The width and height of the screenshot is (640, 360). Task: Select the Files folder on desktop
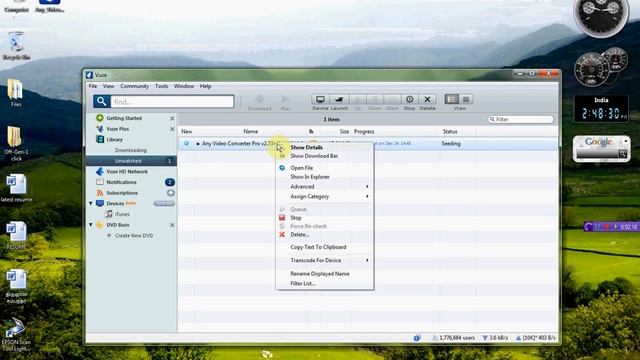click(16, 93)
